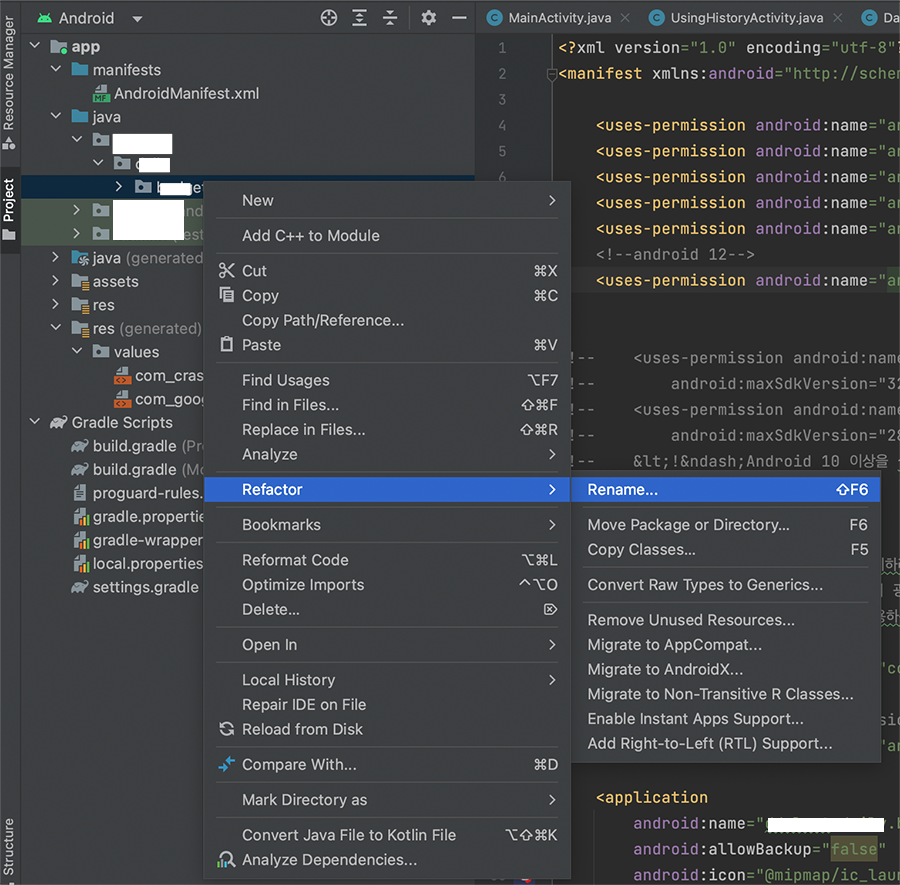Click the Expand All icon in Project panel
900x885 pixels.
point(360,18)
